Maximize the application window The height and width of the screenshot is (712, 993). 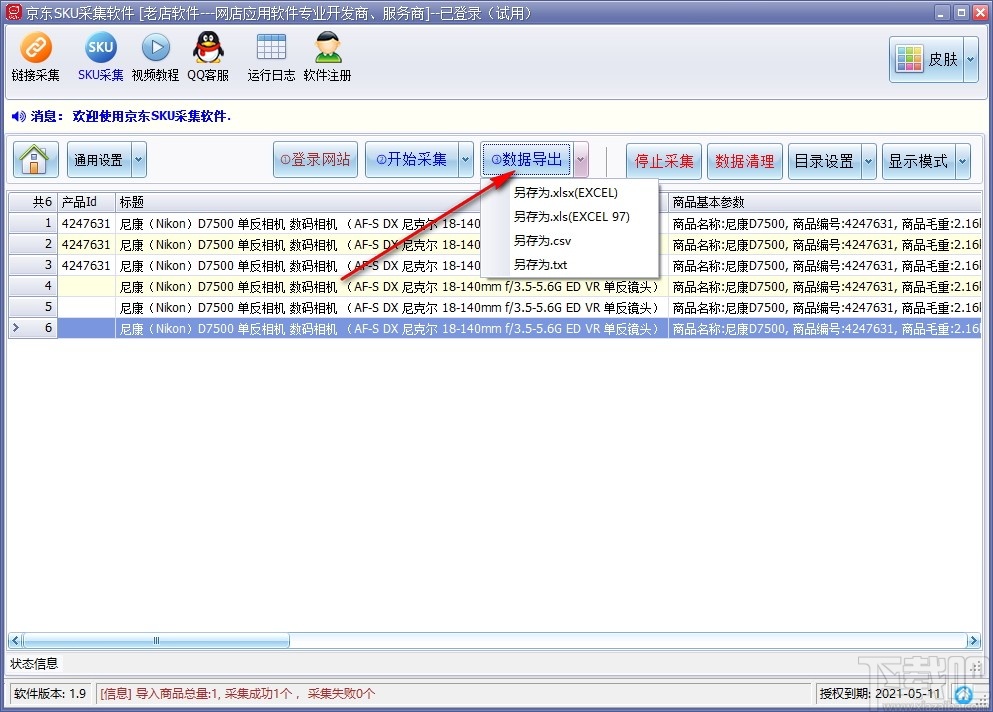click(x=961, y=12)
